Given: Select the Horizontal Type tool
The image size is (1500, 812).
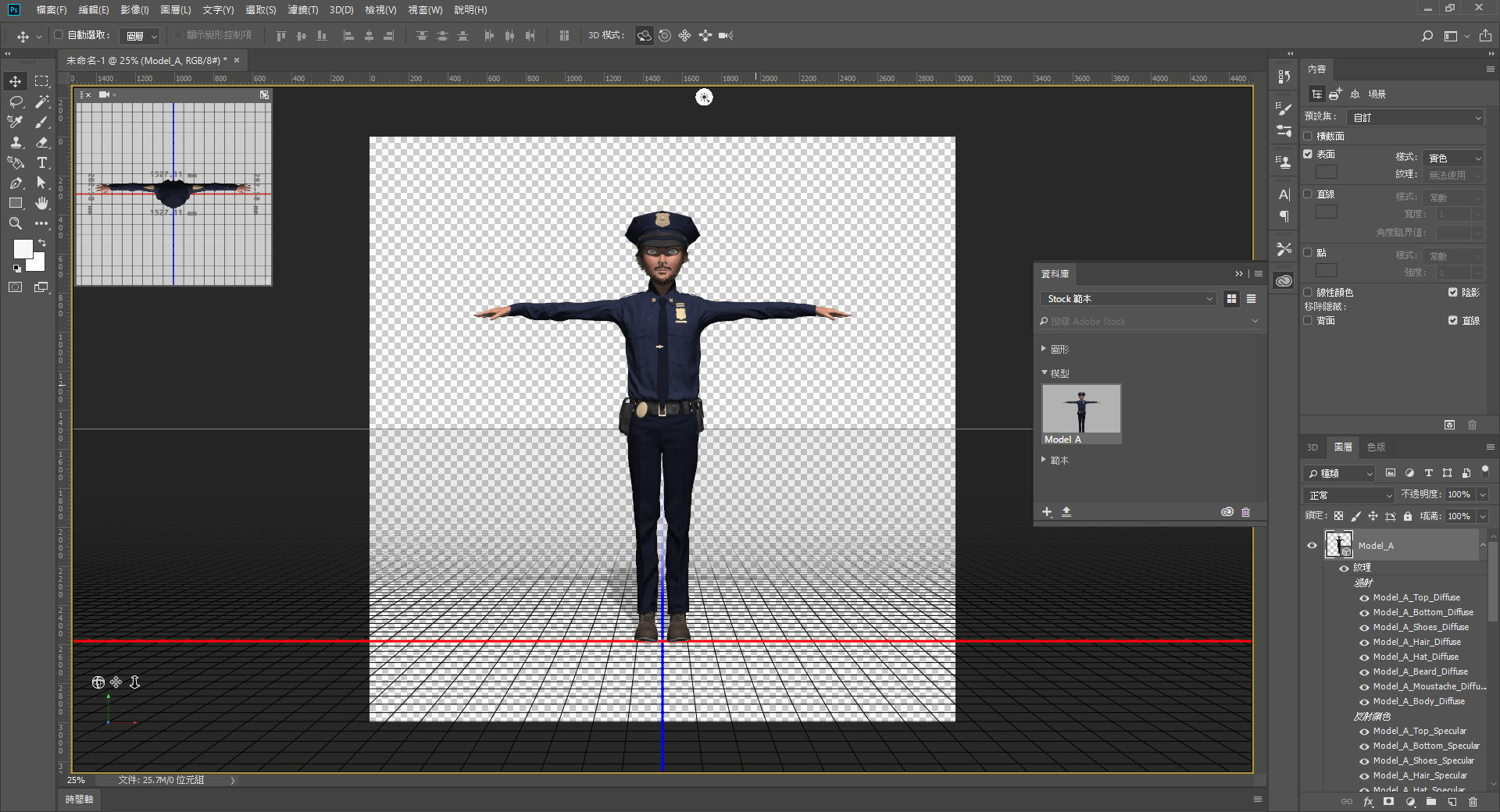Looking at the screenshot, I should (41, 162).
